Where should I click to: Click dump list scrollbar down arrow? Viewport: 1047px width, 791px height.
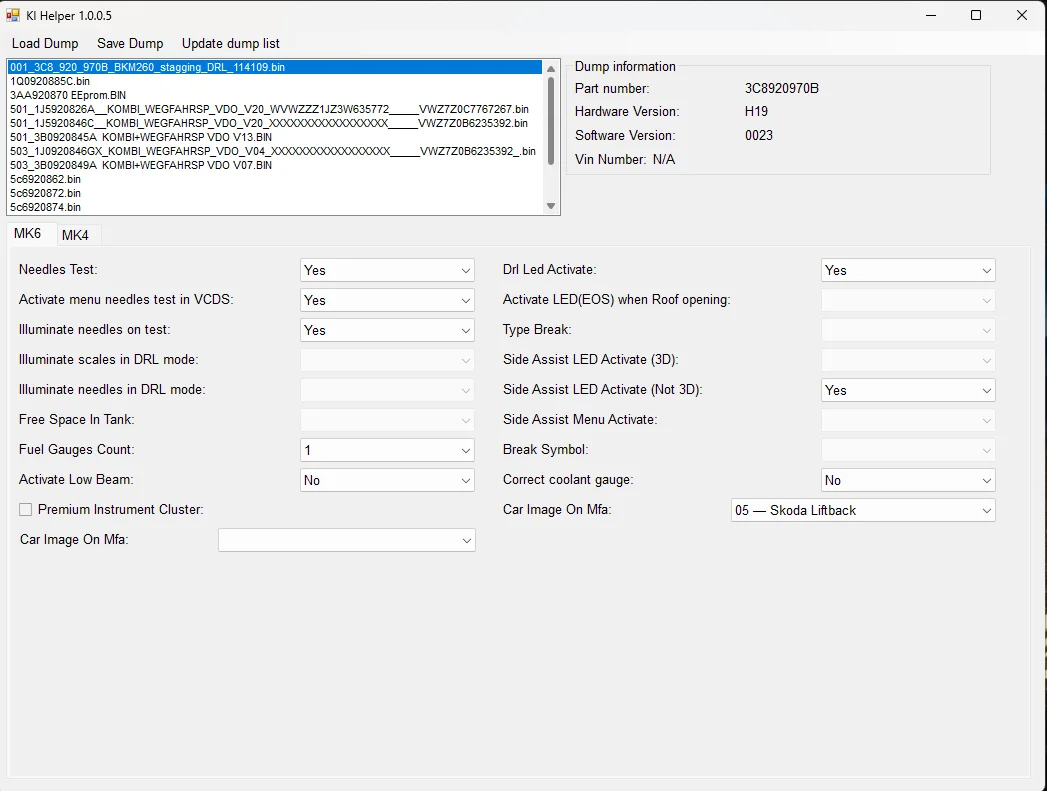(x=551, y=206)
